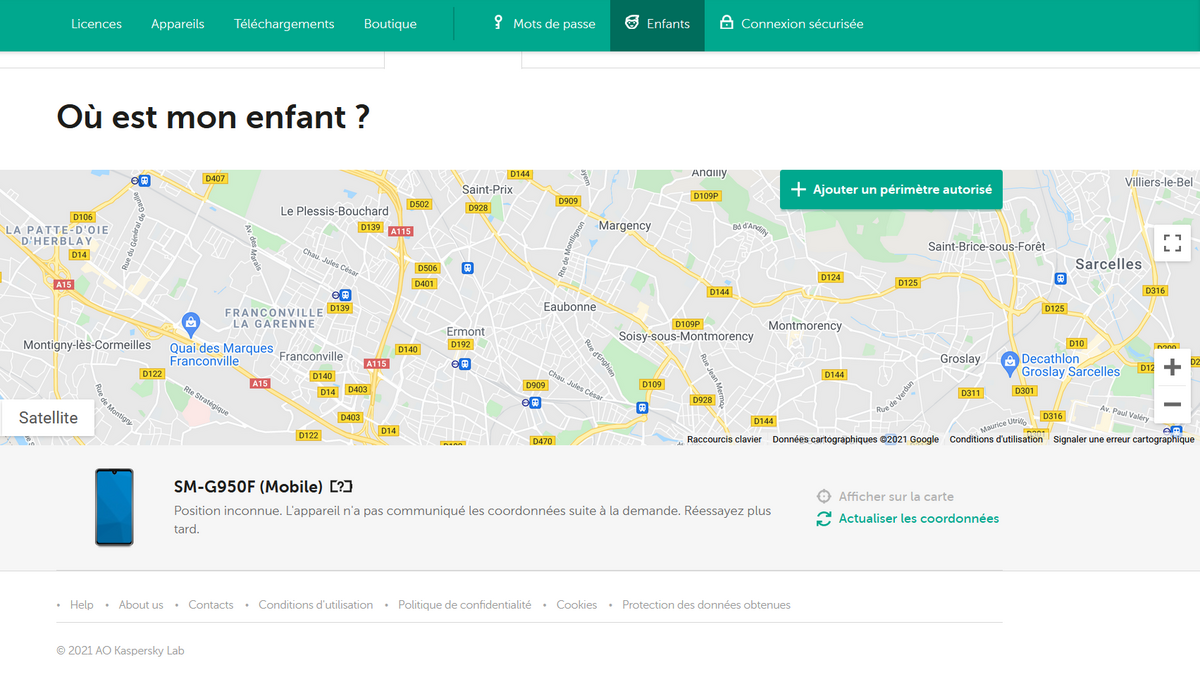Click Le Plessis-Bouchard map label
The width and height of the screenshot is (1200, 677).
pos(335,211)
